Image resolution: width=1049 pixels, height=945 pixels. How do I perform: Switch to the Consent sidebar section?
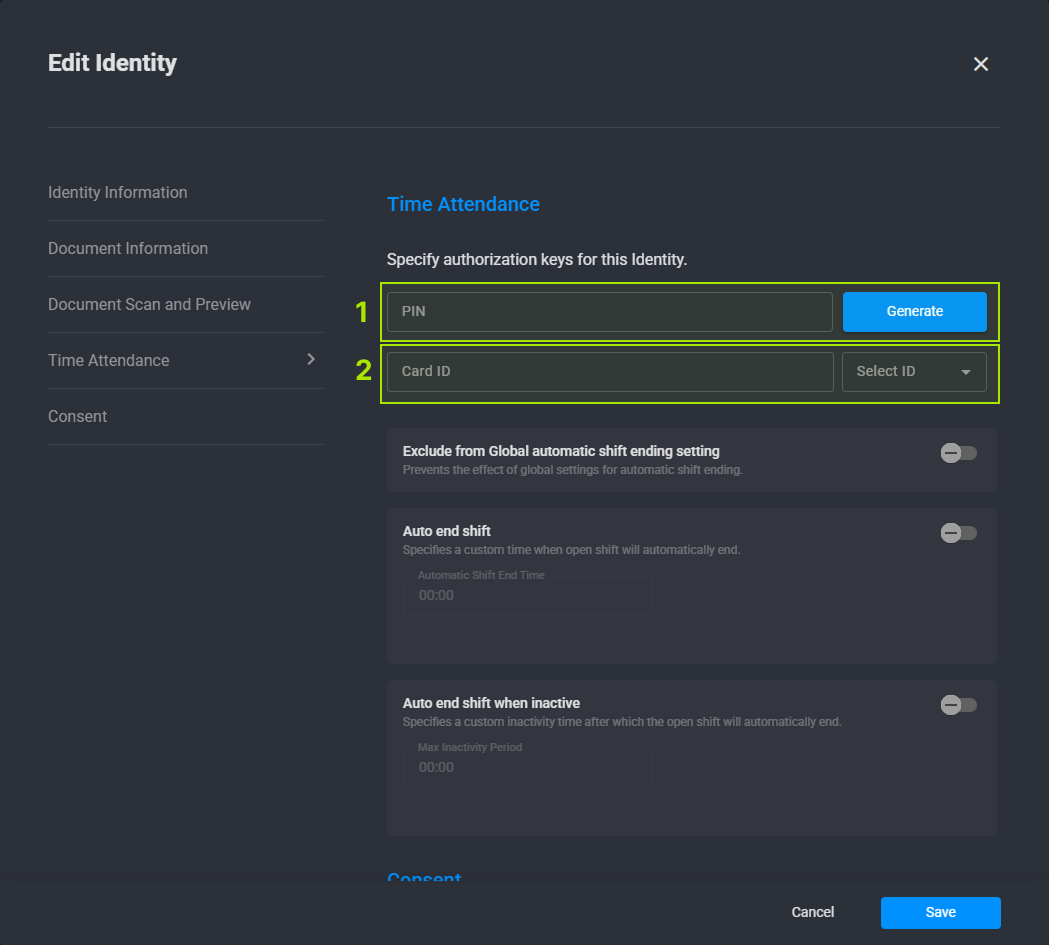[78, 416]
